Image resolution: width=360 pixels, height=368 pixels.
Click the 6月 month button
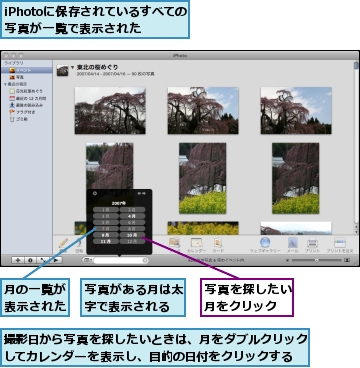pos(132,222)
